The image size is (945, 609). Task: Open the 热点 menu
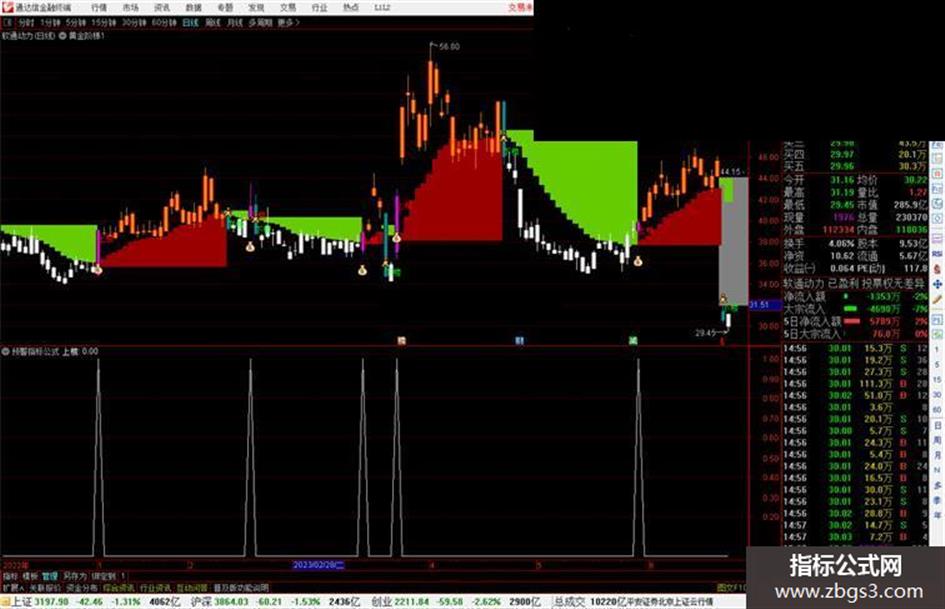[351, 8]
